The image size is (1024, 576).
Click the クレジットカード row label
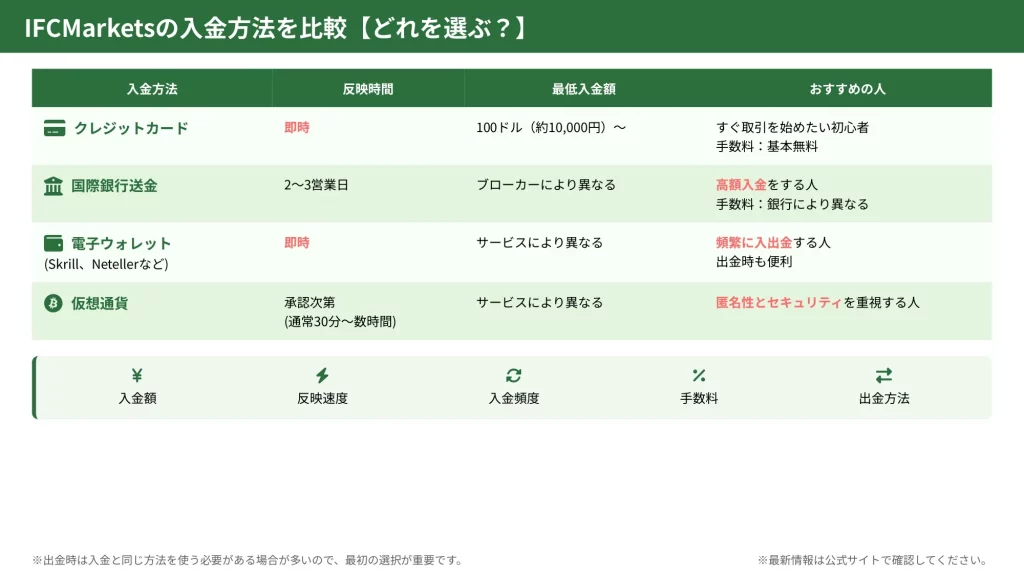click(x=131, y=128)
